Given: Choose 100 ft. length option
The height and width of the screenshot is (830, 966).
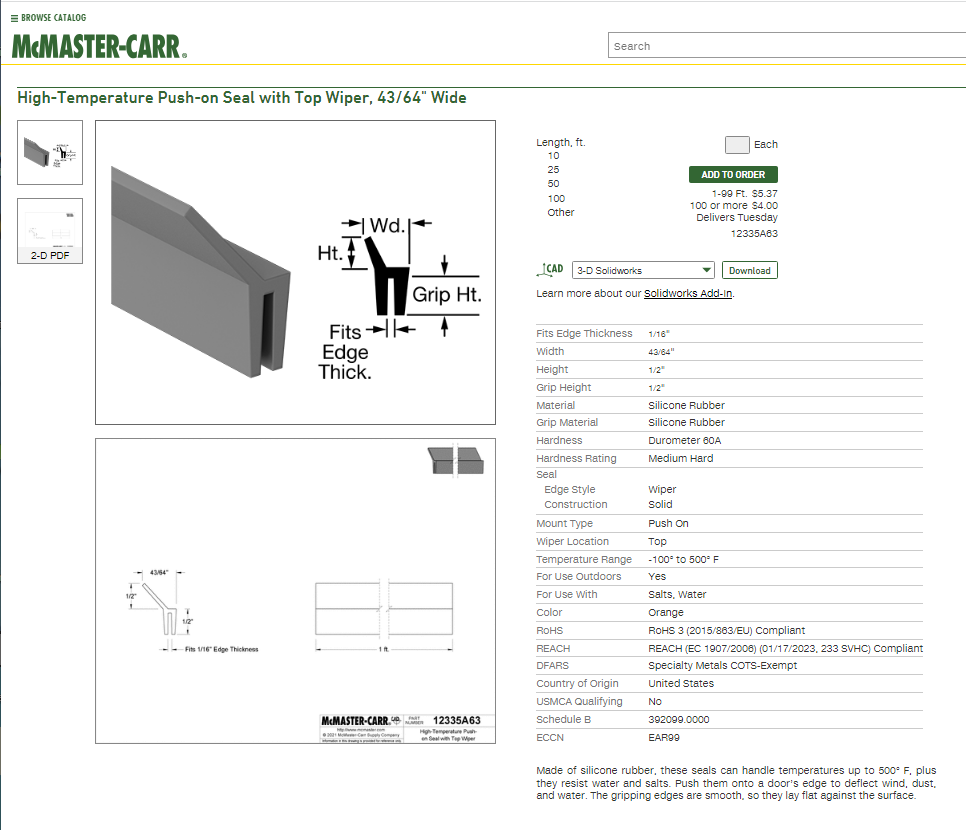Looking at the screenshot, I should [x=556, y=198].
